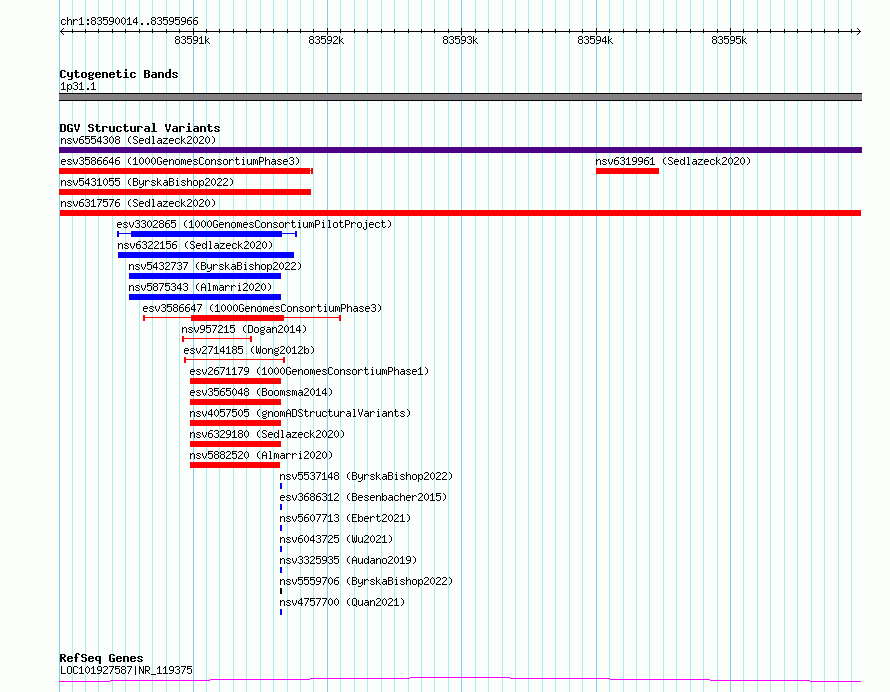Image resolution: width=890 pixels, height=692 pixels.
Task: Select the long red nsv6317576 bar
Action: [460, 213]
